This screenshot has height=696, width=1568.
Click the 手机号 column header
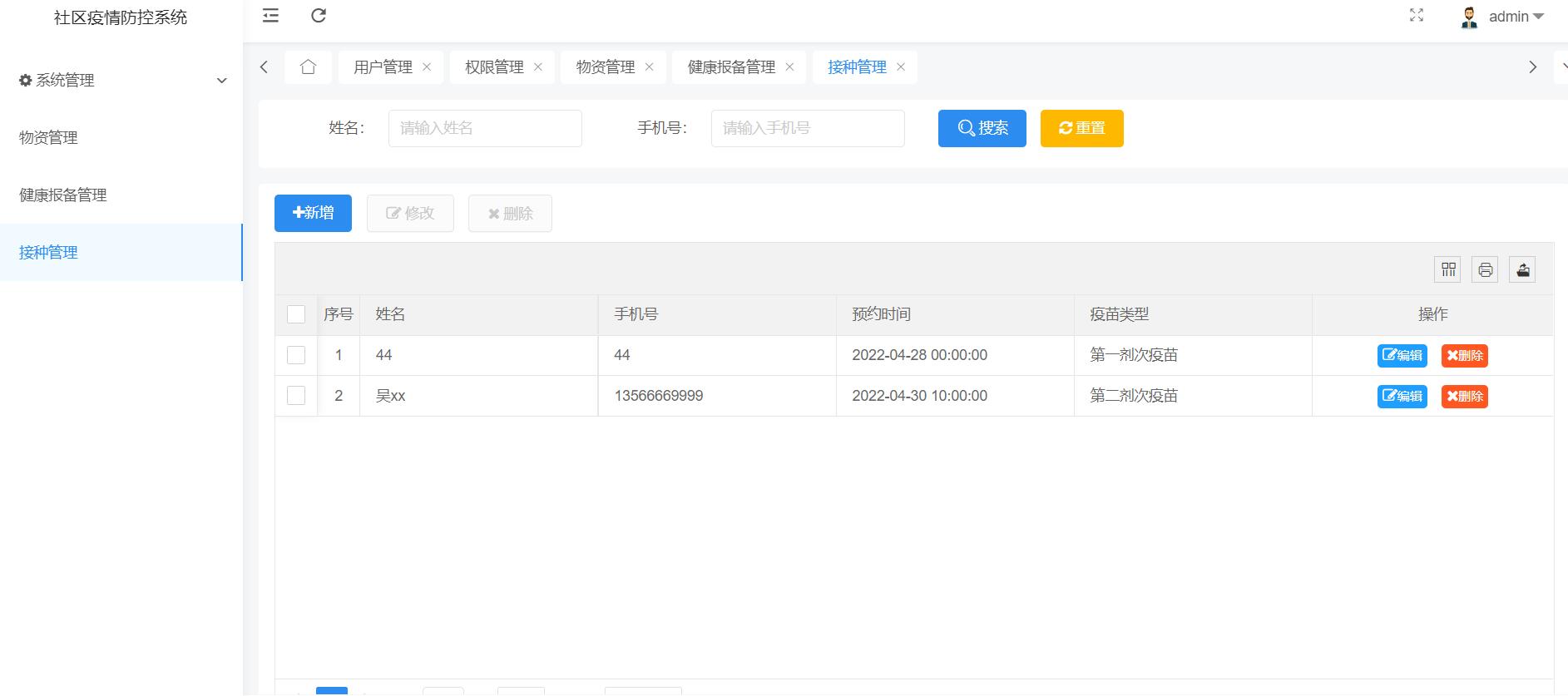(717, 314)
